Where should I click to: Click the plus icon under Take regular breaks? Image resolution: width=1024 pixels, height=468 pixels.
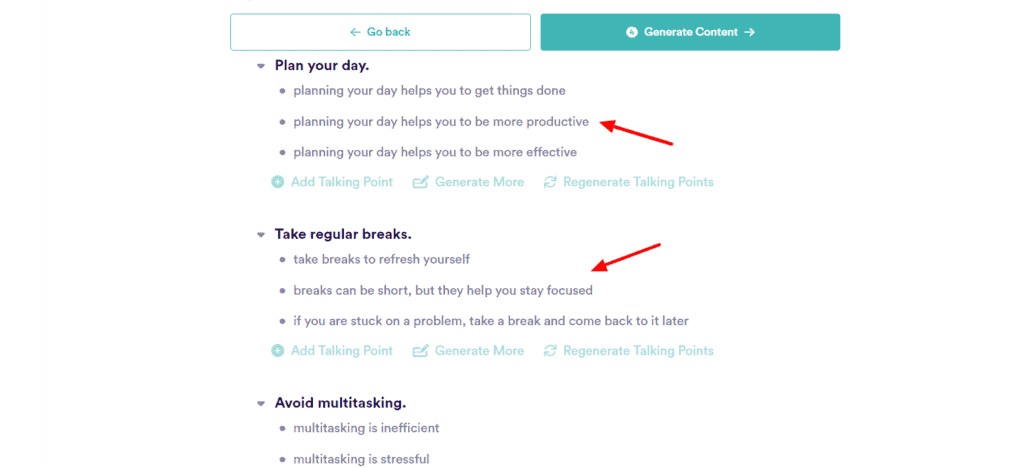tap(278, 351)
